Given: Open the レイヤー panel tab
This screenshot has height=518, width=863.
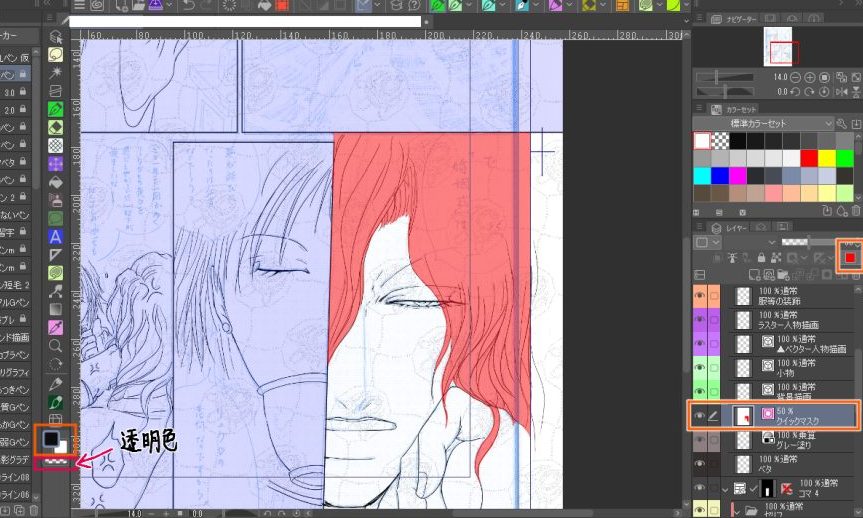Looking at the screenshot, I should [x=734, y=228].
